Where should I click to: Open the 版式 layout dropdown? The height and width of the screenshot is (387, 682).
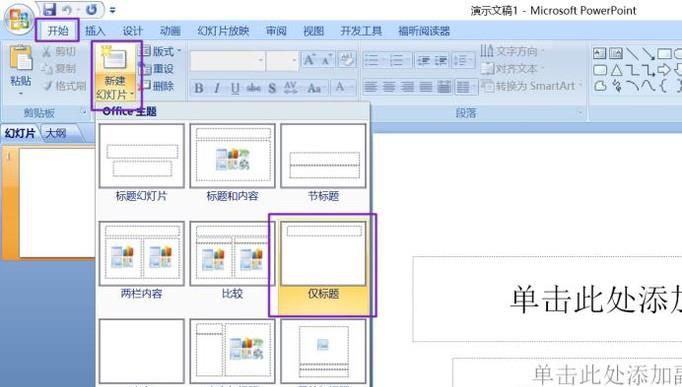(x=160, y=51)
